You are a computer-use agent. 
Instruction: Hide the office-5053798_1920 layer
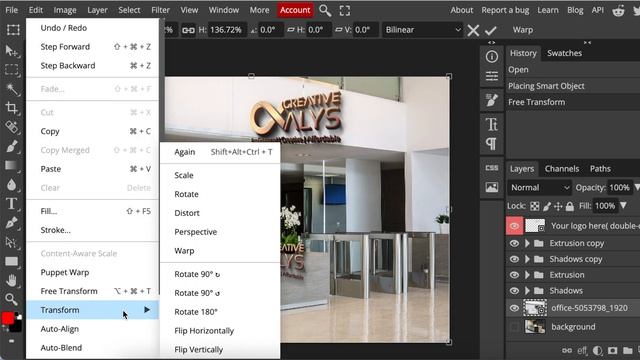[514, 308]
